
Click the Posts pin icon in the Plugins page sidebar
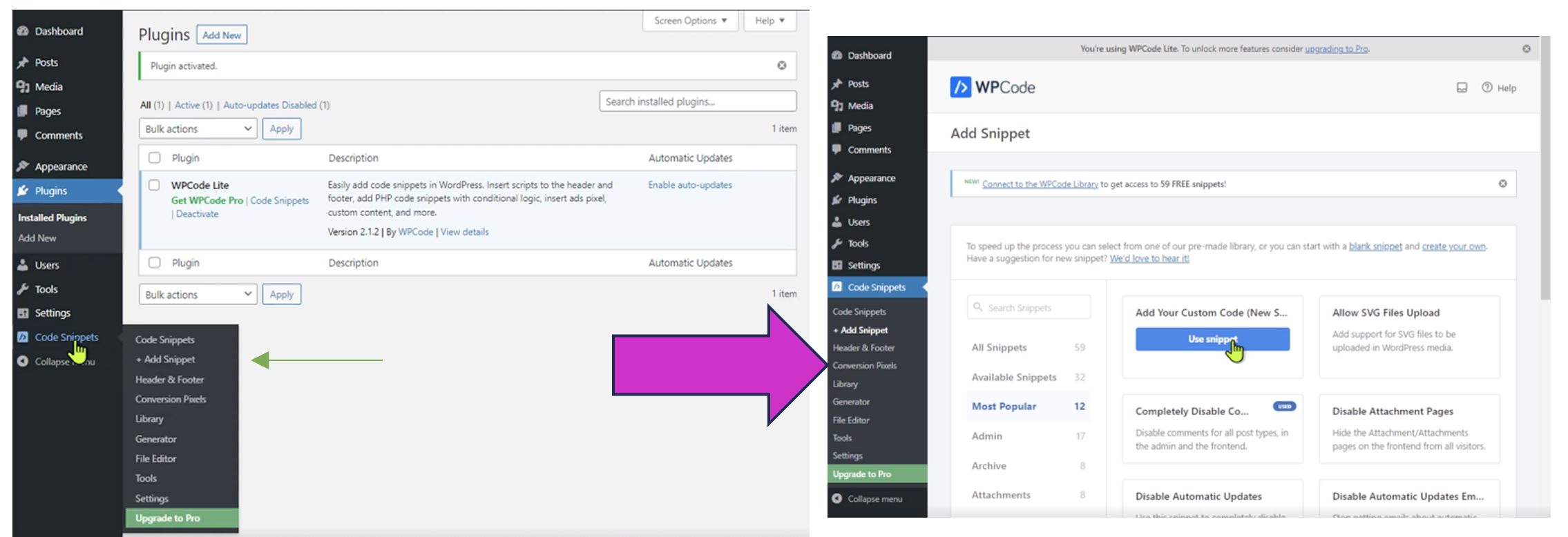click(23, 62)
